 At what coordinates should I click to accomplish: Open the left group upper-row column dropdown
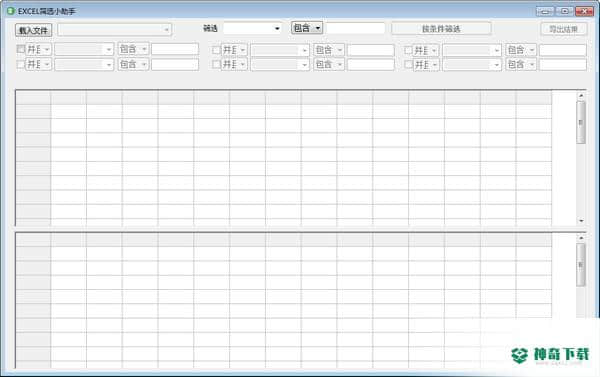(x=84, y=49)
